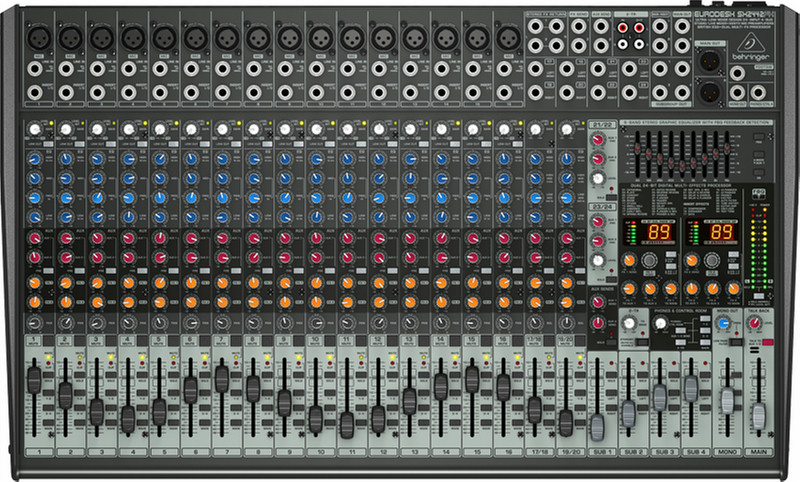Toggle the channel 1 low cut switch
The width and height of the screenshot is (800, 482).
pos(46,141)
